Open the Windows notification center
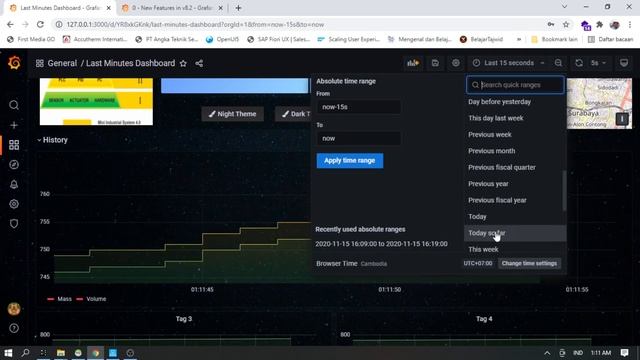The image size is (640, 360). tap(624, 353)
